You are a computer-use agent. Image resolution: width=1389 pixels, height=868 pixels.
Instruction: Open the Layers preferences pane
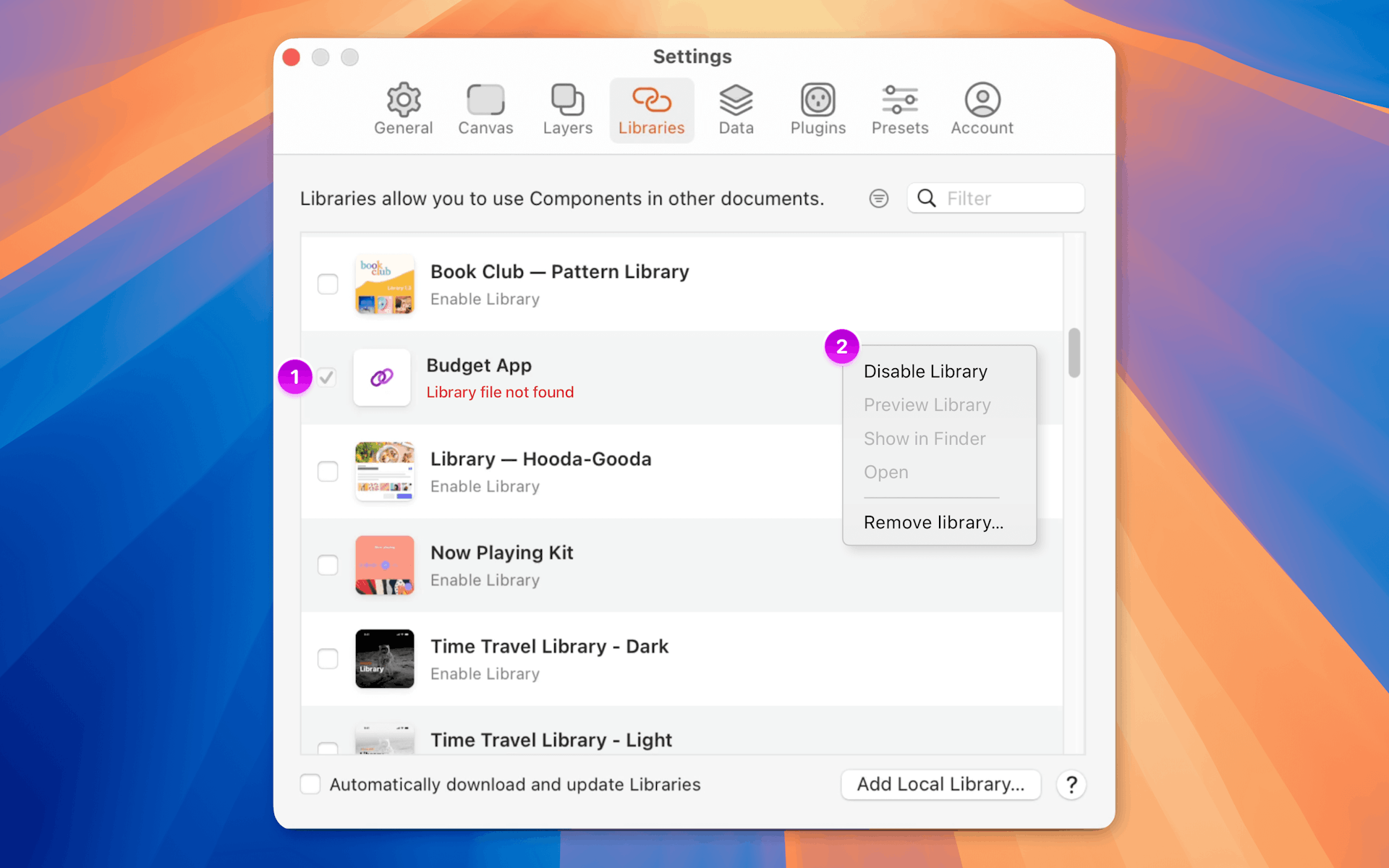point(567,109)
